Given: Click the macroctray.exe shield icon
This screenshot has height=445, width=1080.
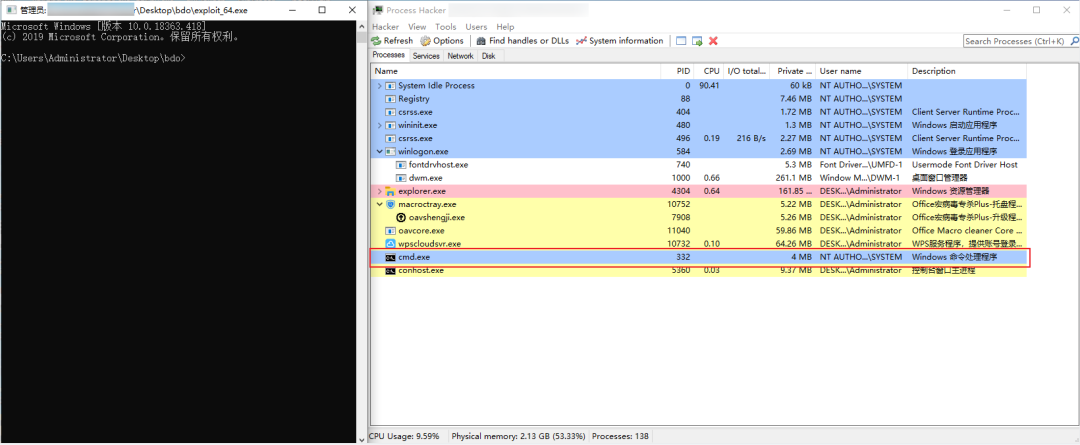Looking at the screenshot, I should (391, 204).
